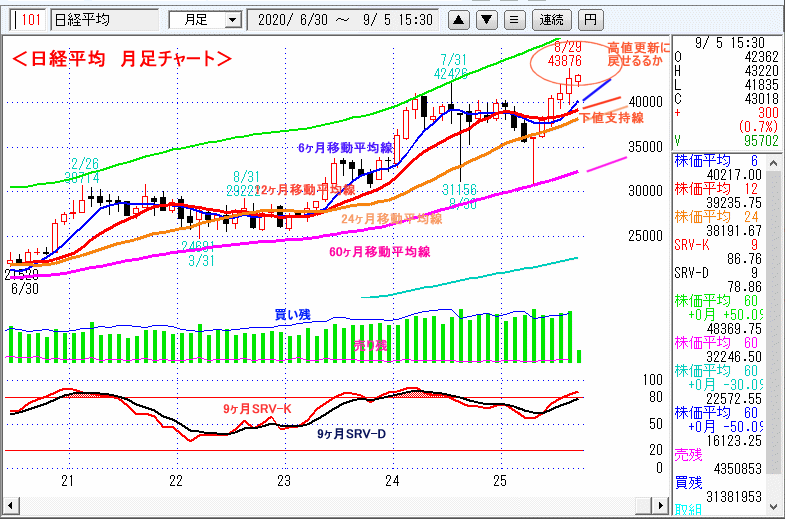Click the 6/30 start date marker
This screenshot has height=519, width=785.
(x=25, y=289)
